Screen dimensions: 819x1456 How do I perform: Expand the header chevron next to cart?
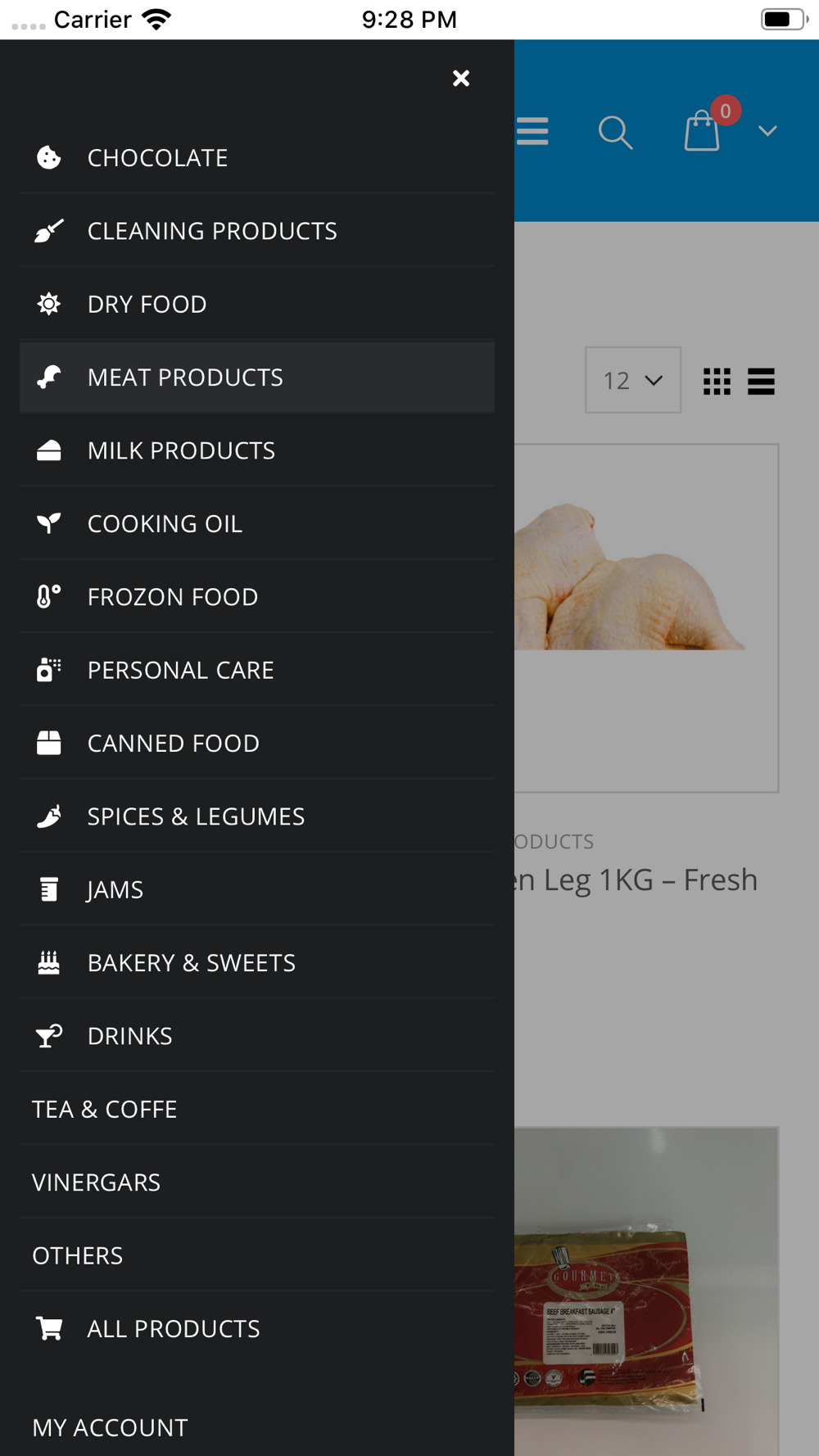pos(767,131)
